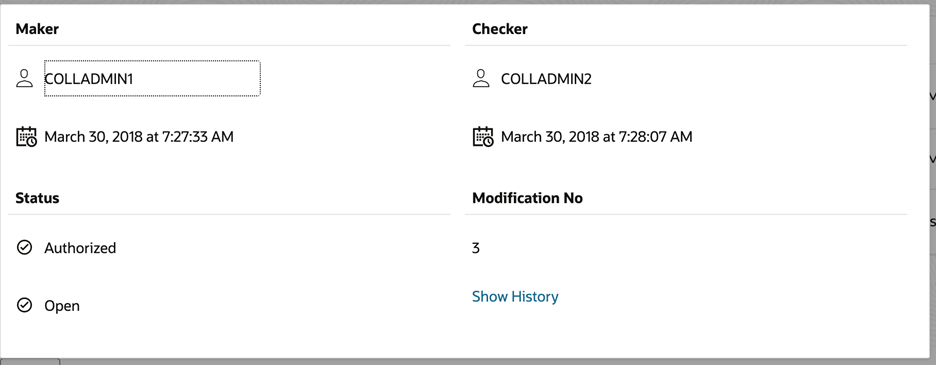Click the Open checkmark circle icon
This screenshot has height=365, width=936.
click(24, 305)
